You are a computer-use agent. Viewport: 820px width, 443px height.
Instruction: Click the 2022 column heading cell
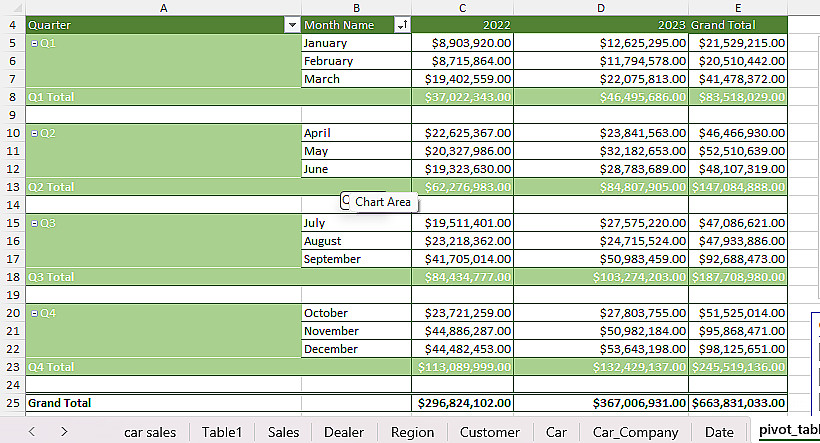(462, 25)
